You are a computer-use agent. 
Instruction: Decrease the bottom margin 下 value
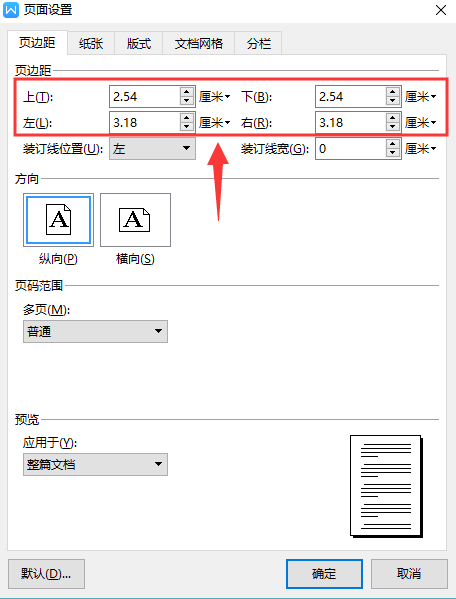[x=393, y=101]
